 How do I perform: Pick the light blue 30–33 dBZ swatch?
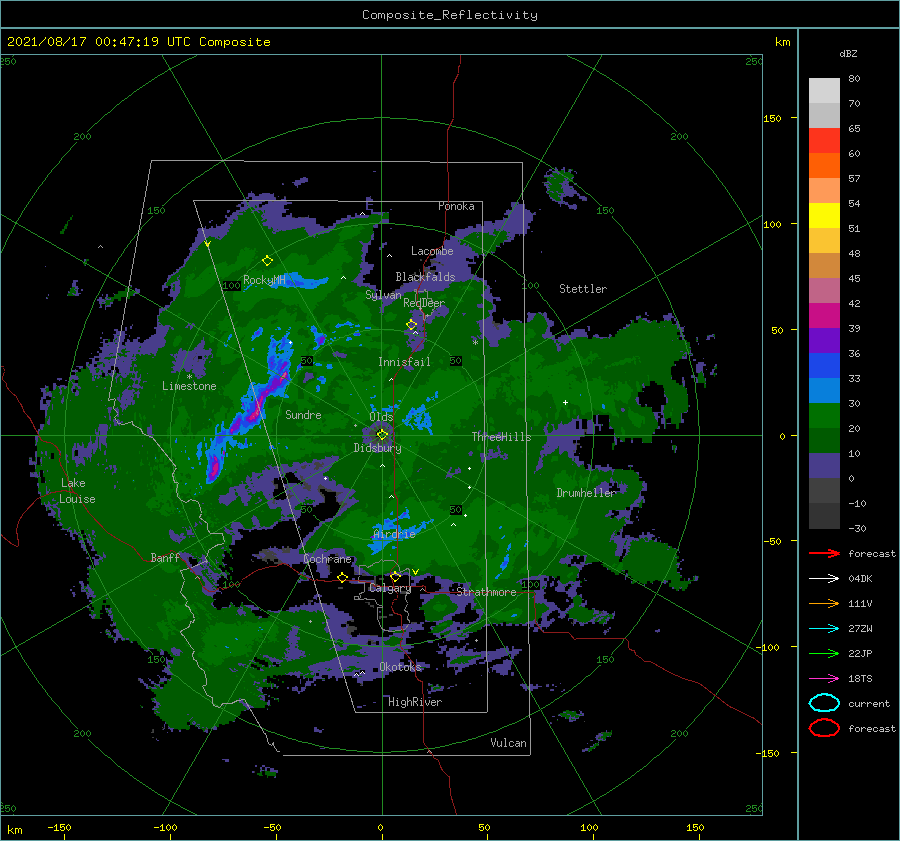tap(824, 390)
